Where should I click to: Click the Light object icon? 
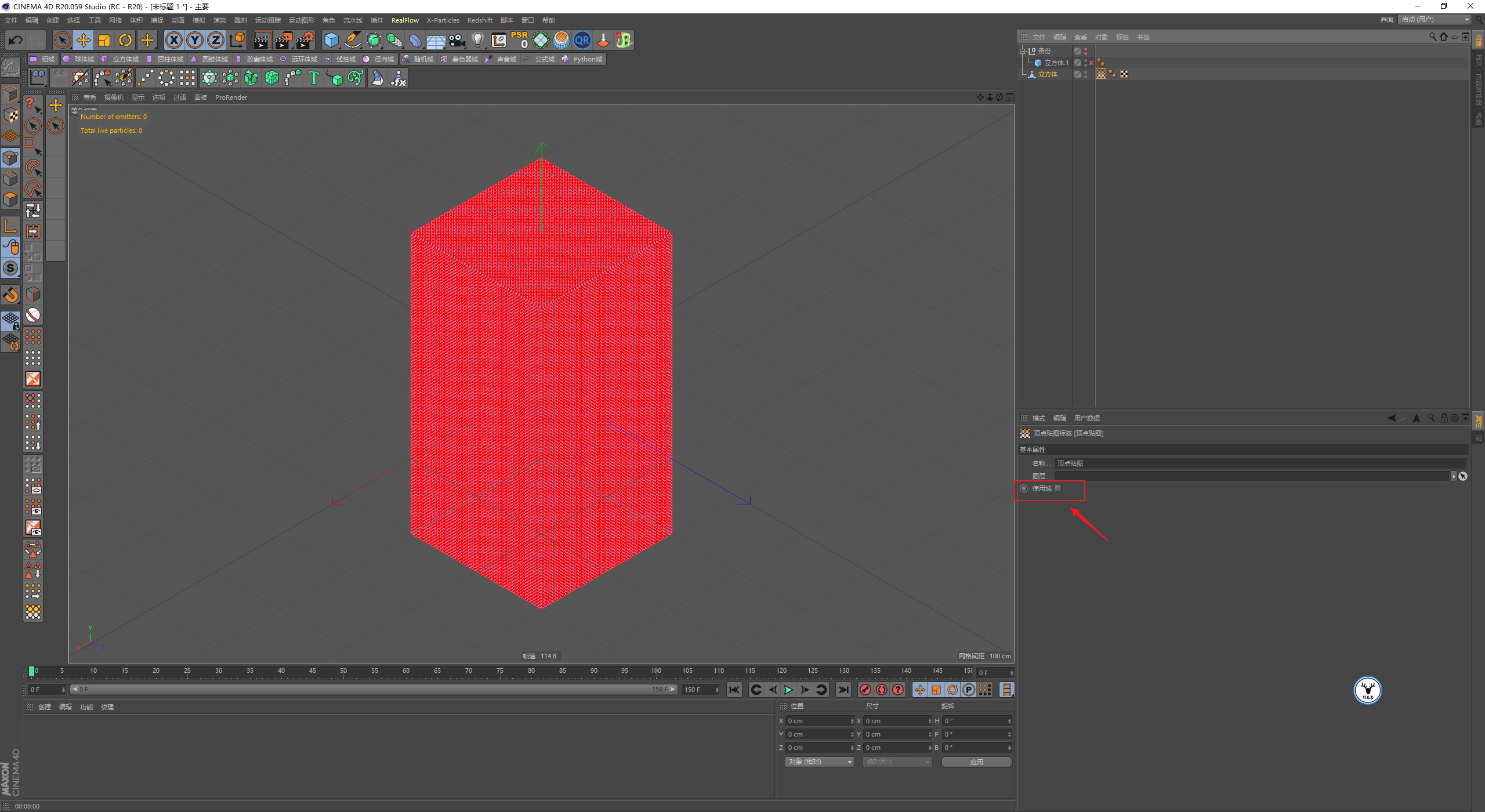pos(477,40)
